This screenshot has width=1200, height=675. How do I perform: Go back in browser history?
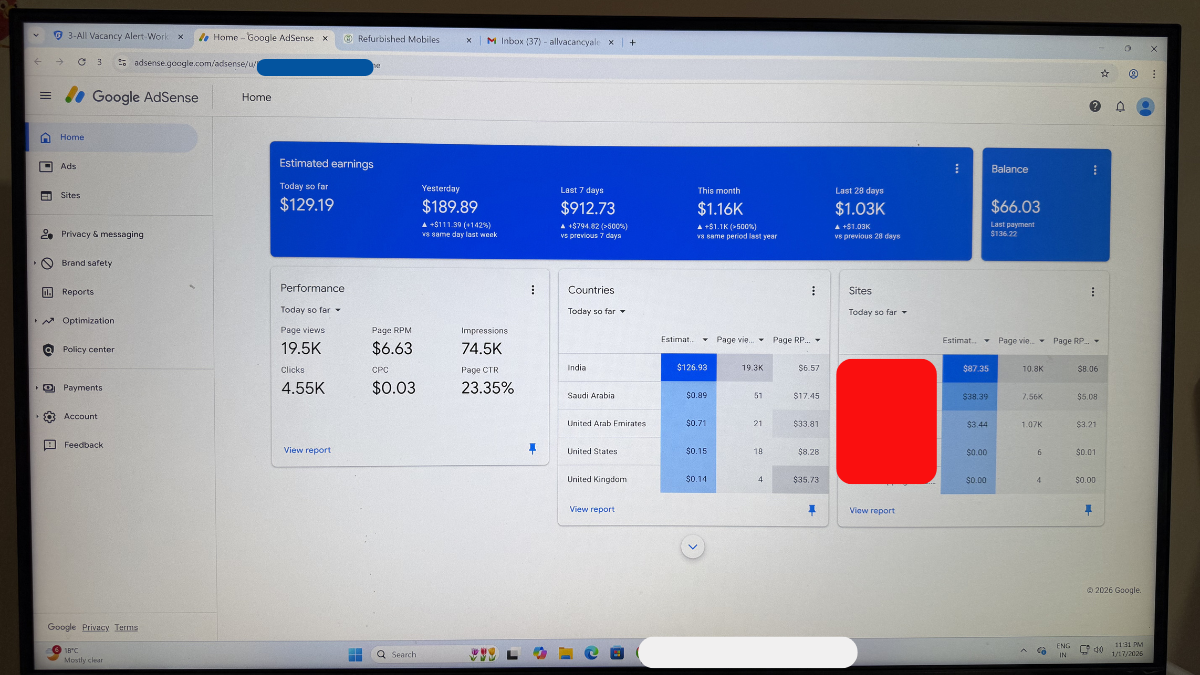pyautogui.click(x=39, y=62)
